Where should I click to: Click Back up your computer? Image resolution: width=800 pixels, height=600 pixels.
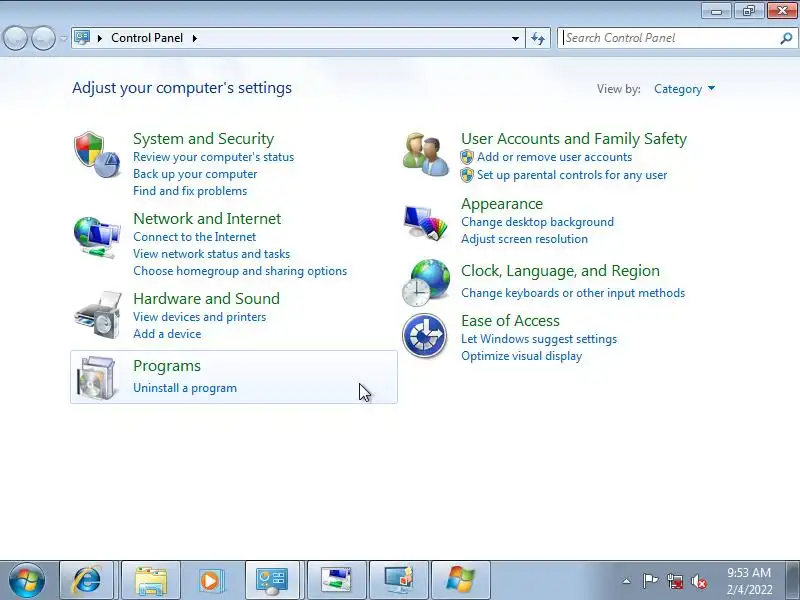(x=195, y=174)
